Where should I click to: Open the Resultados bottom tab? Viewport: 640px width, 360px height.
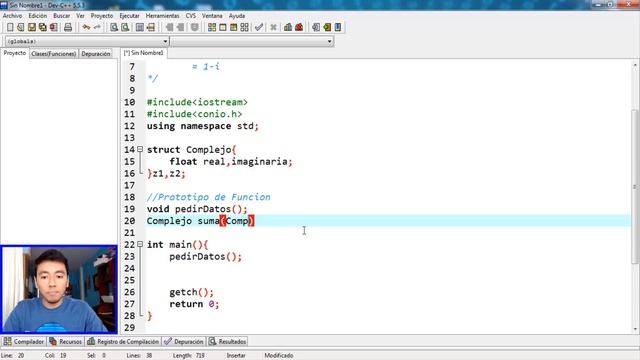click(x=227, y=341)
